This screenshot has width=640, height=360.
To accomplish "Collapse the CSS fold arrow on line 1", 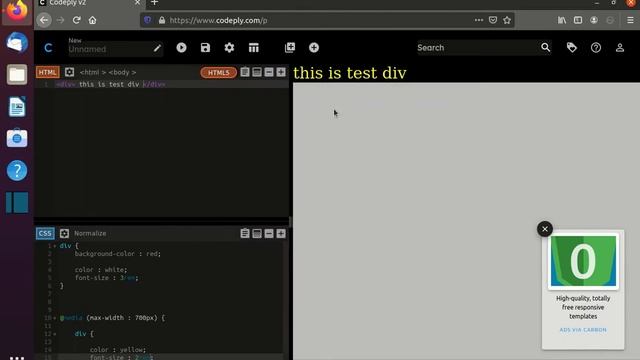I will (55, 246).
